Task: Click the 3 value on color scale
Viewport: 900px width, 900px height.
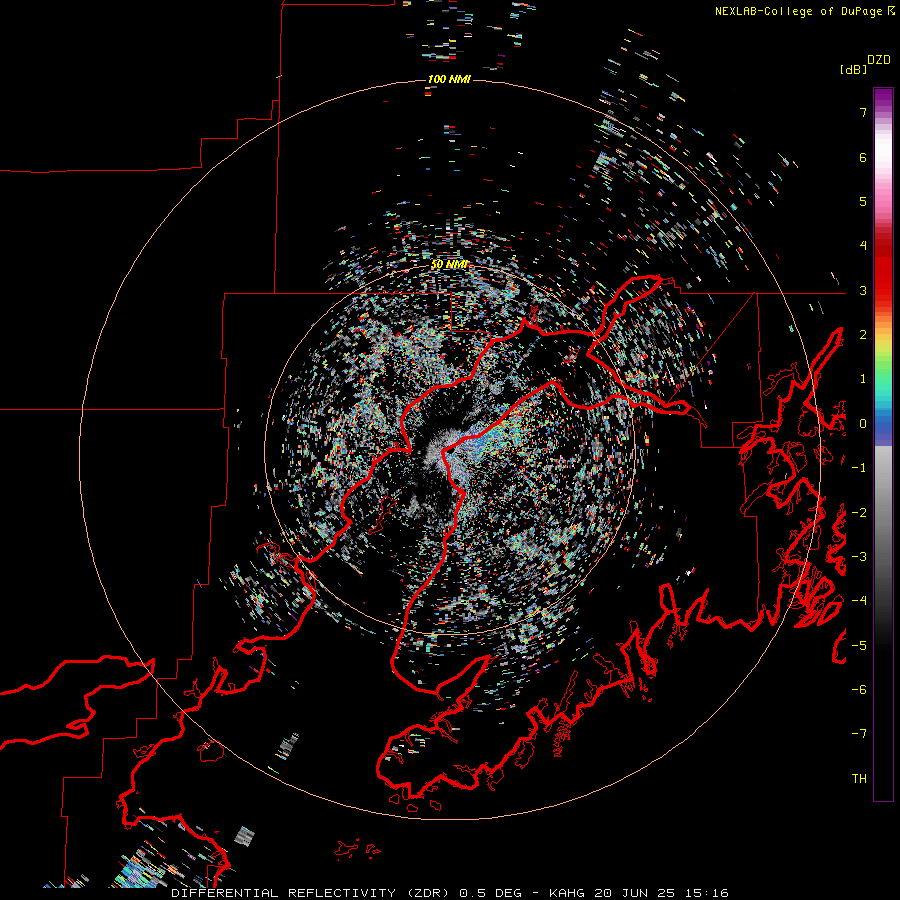Action: click(x=863, y=290)
